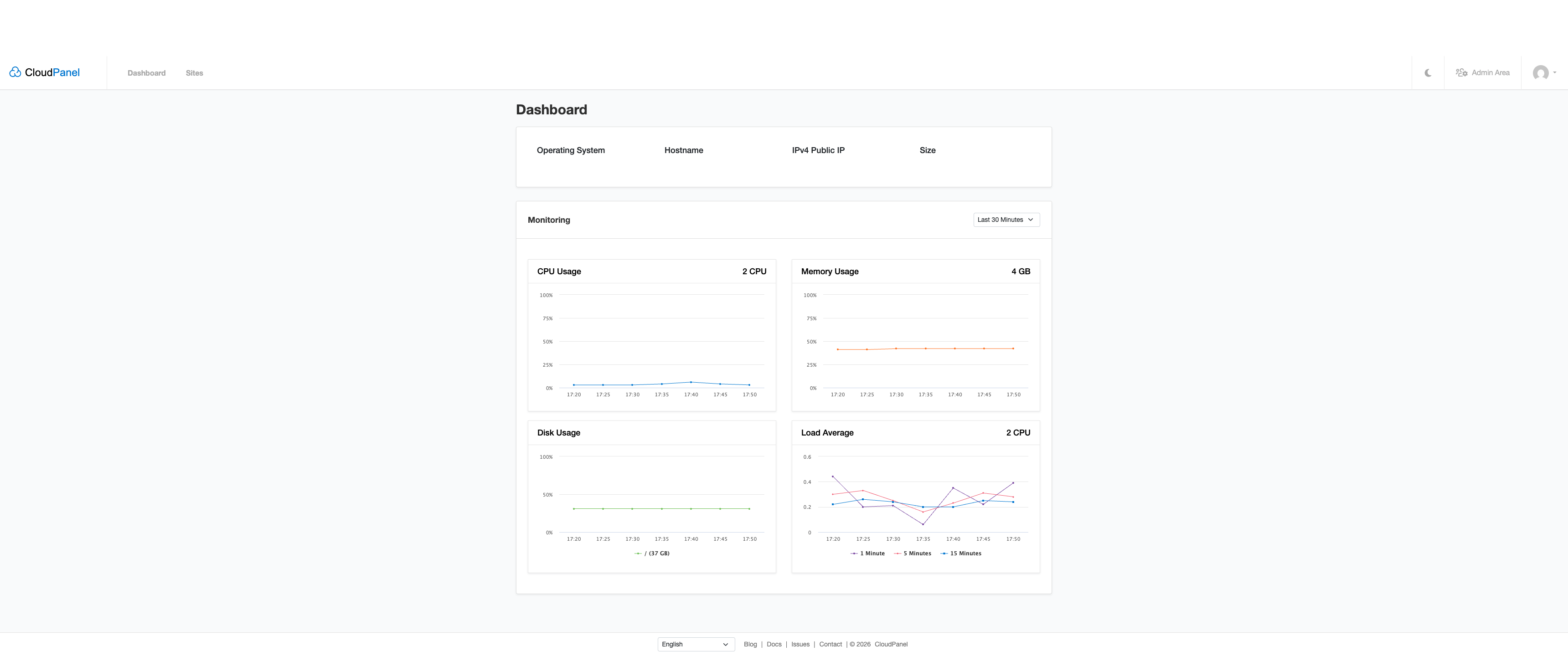
Task: Open the Blog link in the footer
Action: [x=750, y=644]
